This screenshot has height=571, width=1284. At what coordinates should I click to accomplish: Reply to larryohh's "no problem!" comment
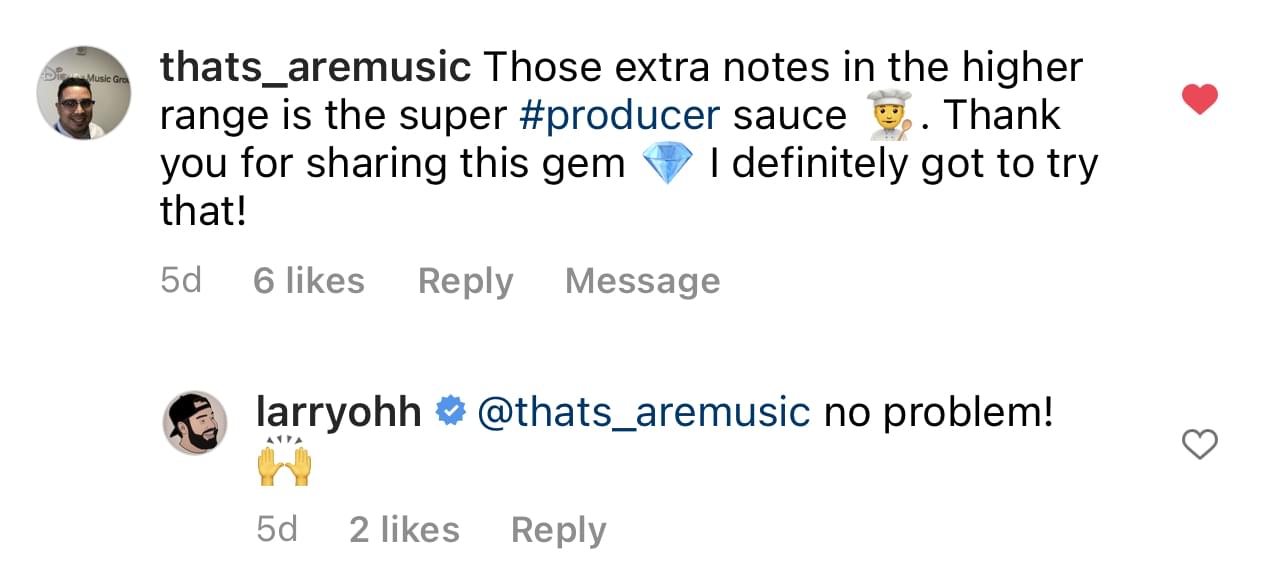(x=558, y=529)
